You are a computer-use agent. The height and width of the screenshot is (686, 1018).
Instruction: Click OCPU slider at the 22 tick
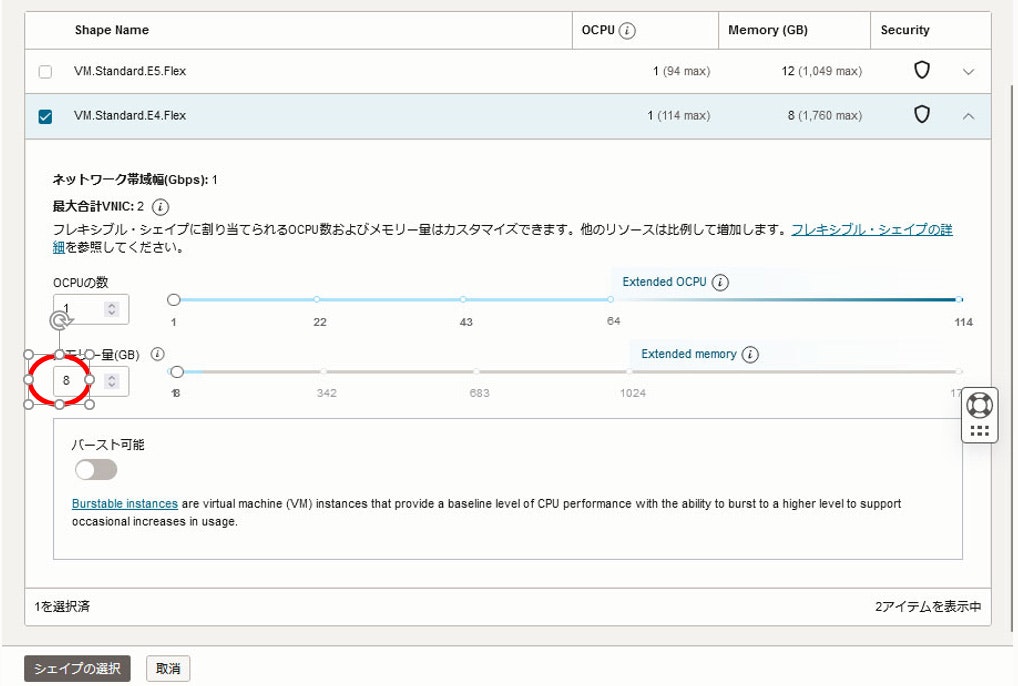(316, 300)
